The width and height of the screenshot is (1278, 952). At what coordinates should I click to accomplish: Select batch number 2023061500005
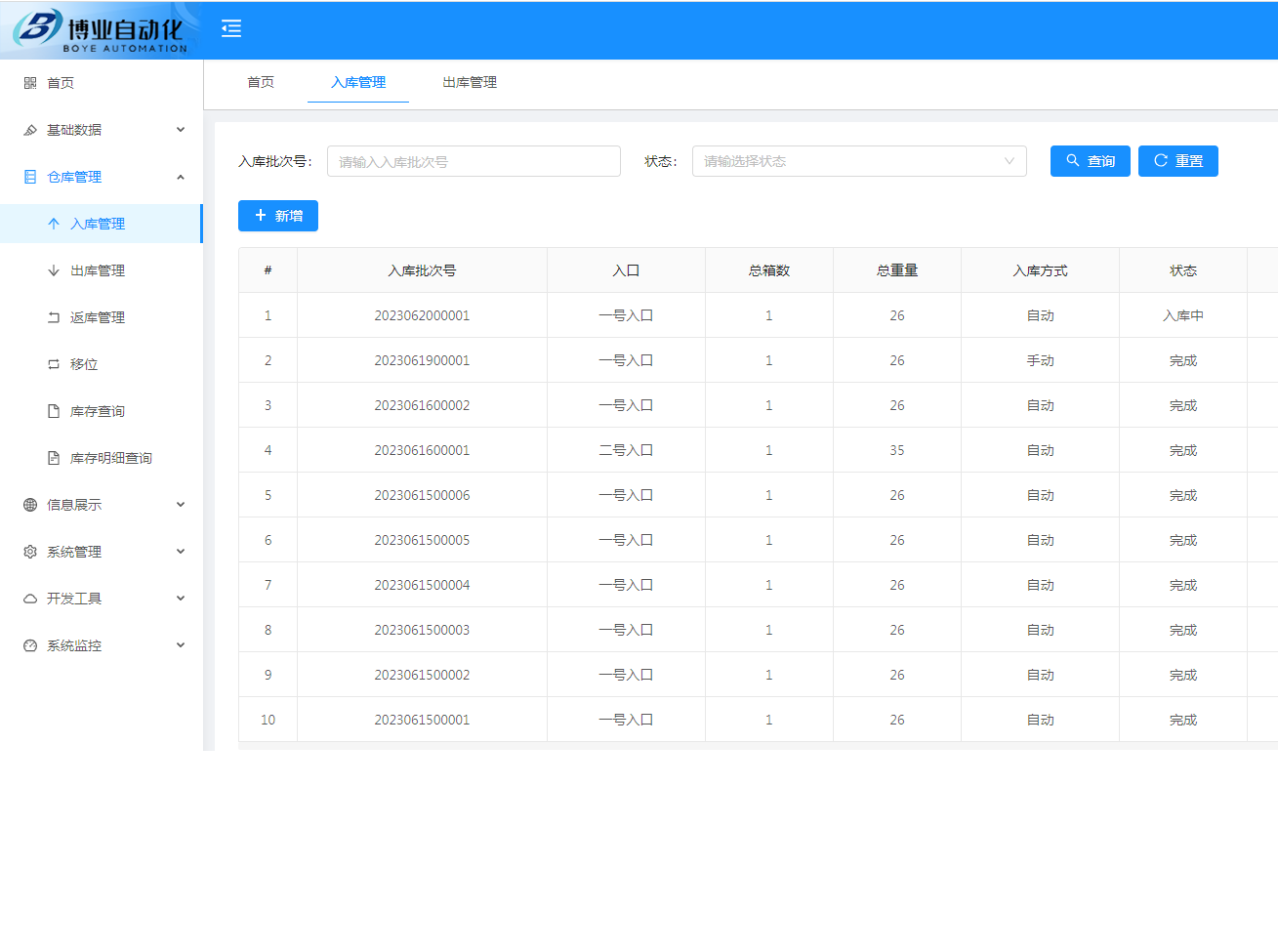click(422, 540)
